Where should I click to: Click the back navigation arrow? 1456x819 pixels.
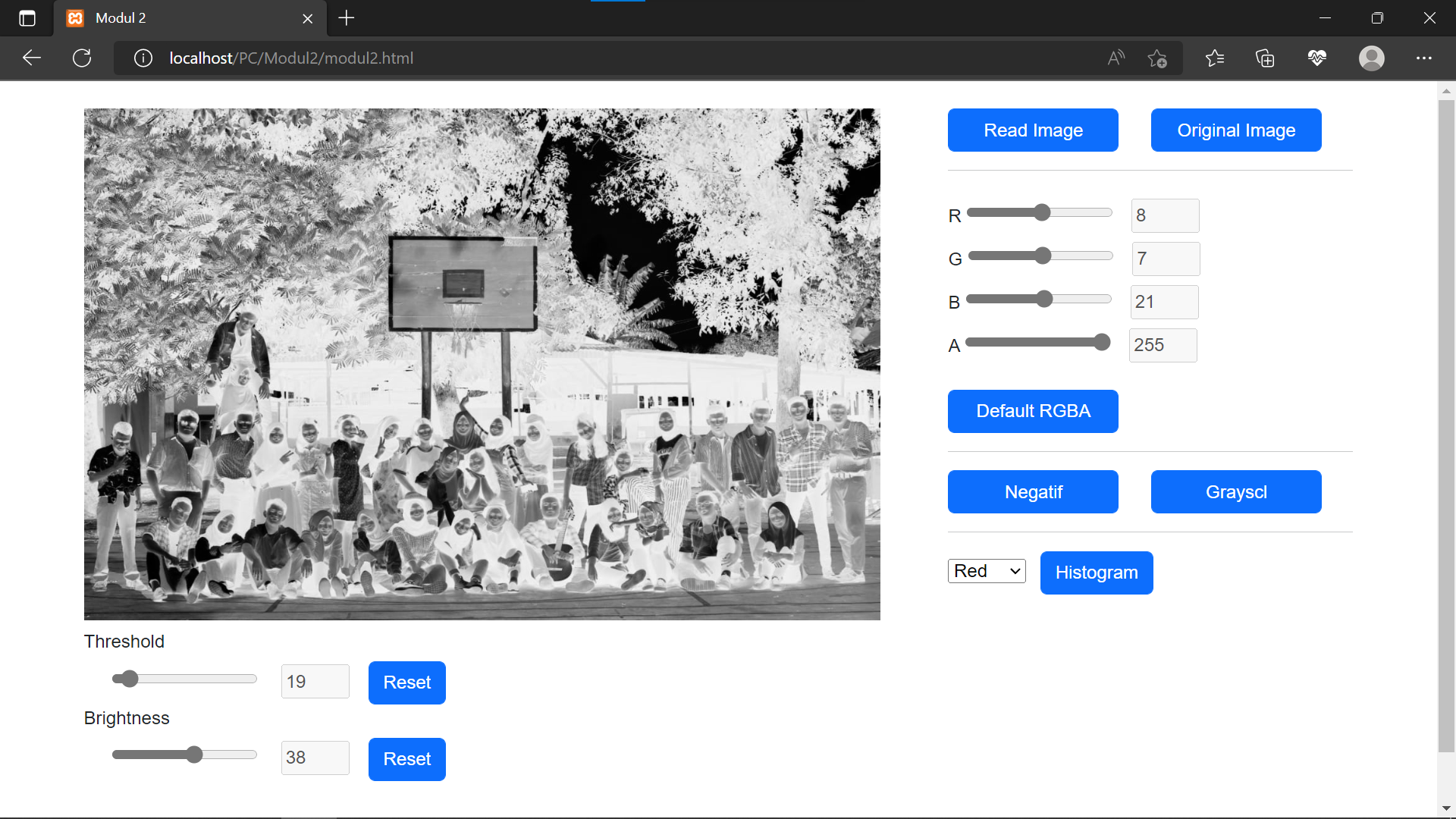pyautogui.click(x=31, y=58)
